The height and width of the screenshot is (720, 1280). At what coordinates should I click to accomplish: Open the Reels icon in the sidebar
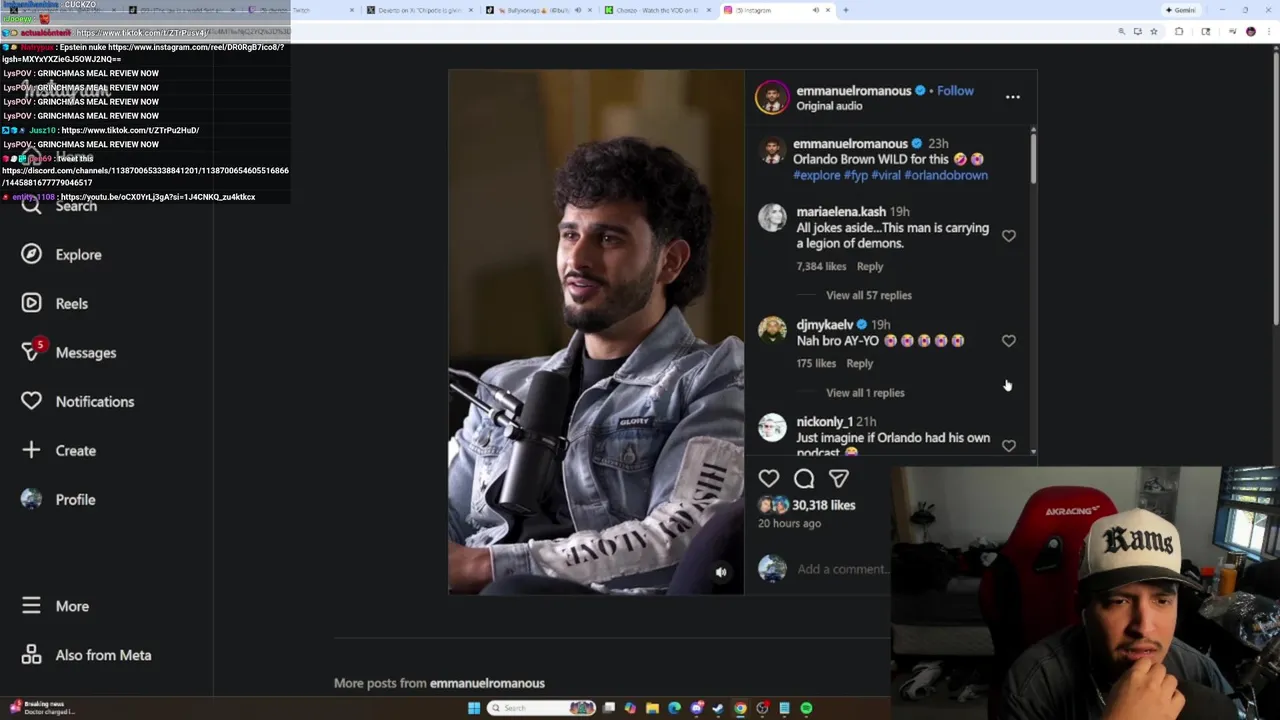31,303
